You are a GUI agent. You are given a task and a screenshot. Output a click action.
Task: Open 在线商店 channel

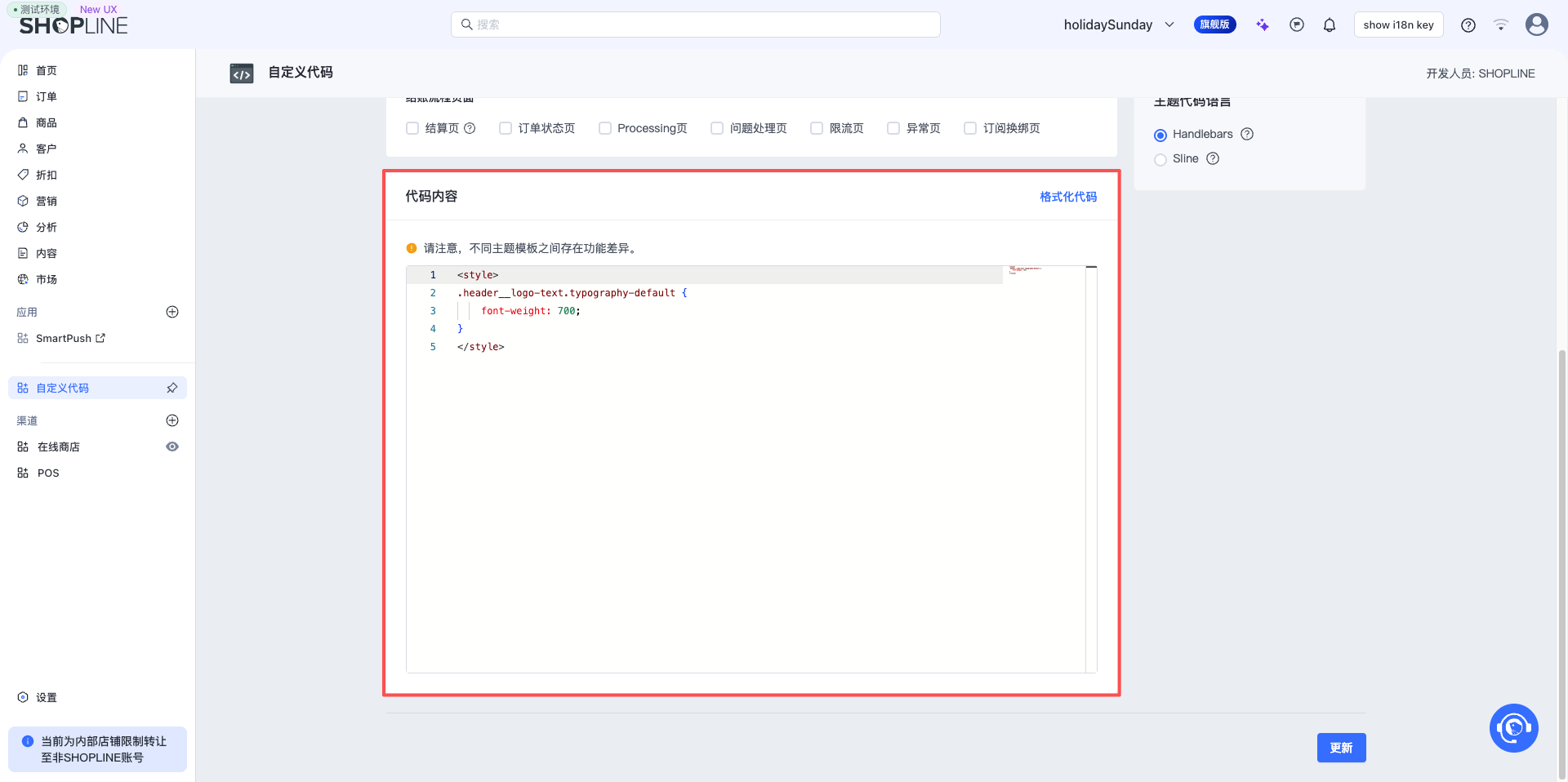pyautogui.click(x=59, y=447)
